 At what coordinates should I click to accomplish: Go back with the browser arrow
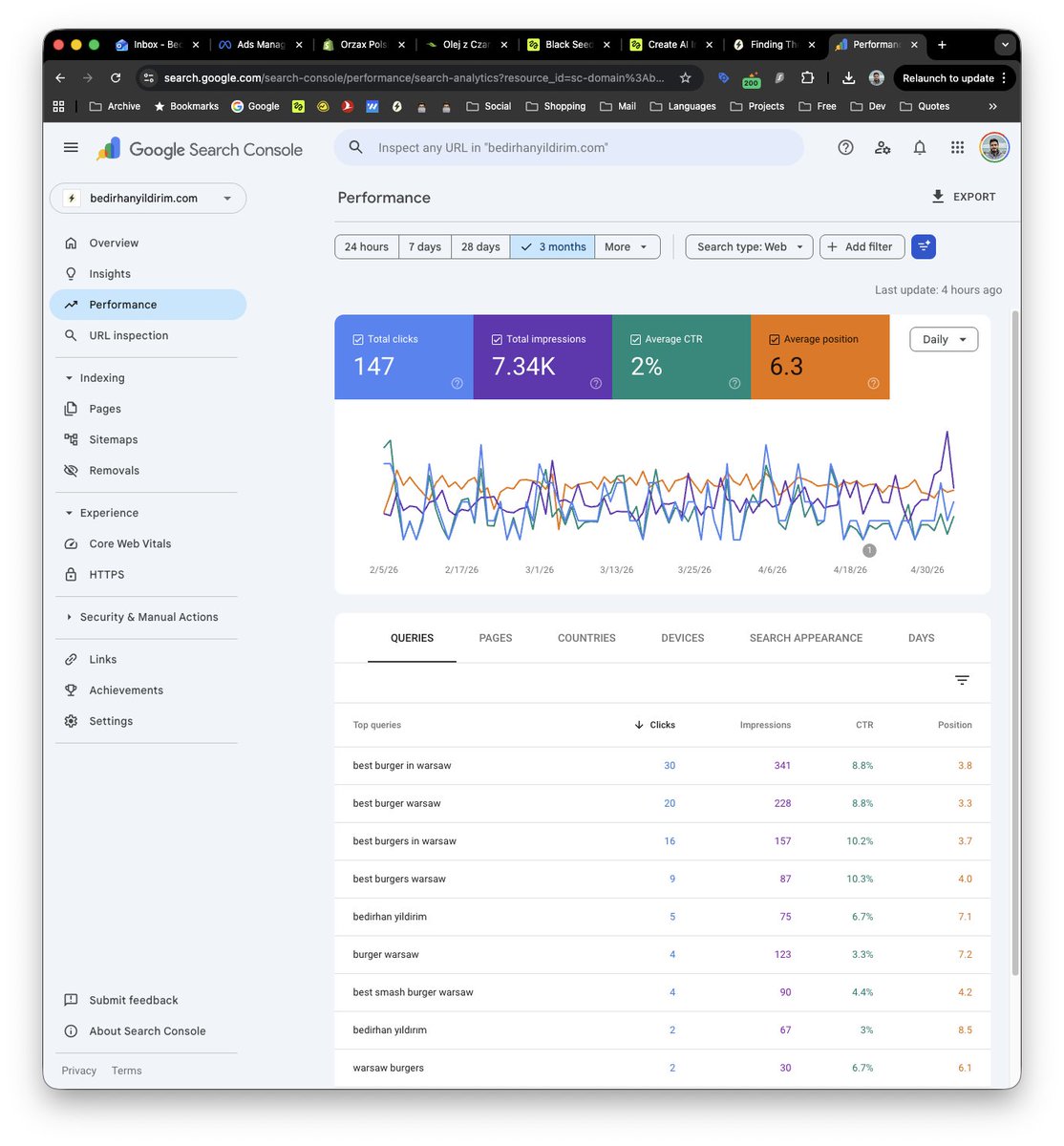pos(60,78)
